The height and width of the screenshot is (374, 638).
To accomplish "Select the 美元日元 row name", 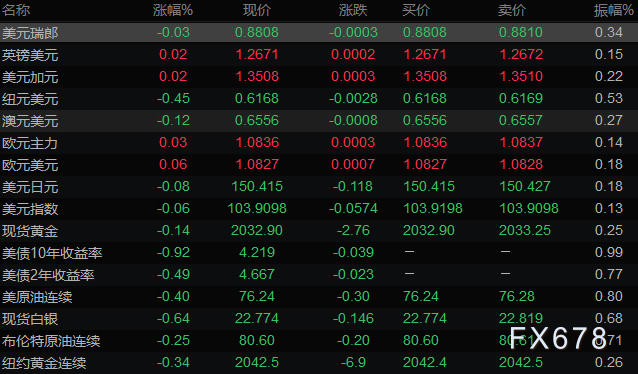I will click(31, 187).
